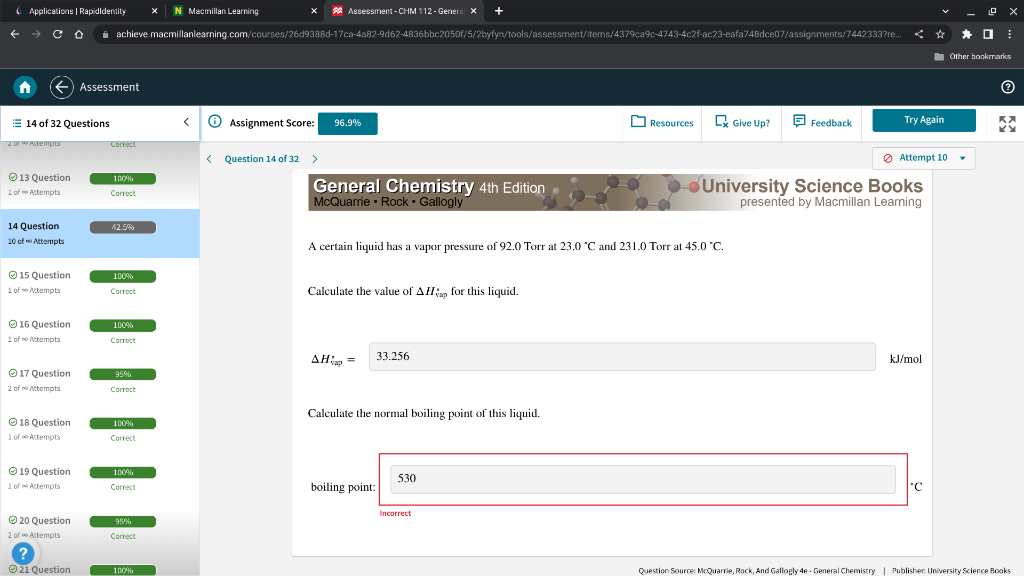The height and width of the screenshot is (576, 1024).
Task: Click the boiling point answer field showing 530
Action: click(x=641, y=479)
